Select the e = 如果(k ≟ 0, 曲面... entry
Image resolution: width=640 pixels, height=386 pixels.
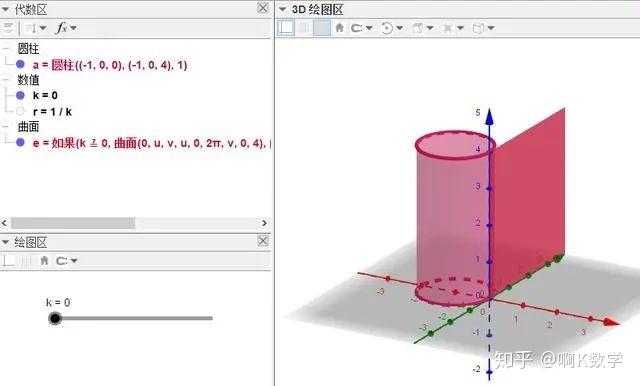pyautogui.click(x=152, y=143)
